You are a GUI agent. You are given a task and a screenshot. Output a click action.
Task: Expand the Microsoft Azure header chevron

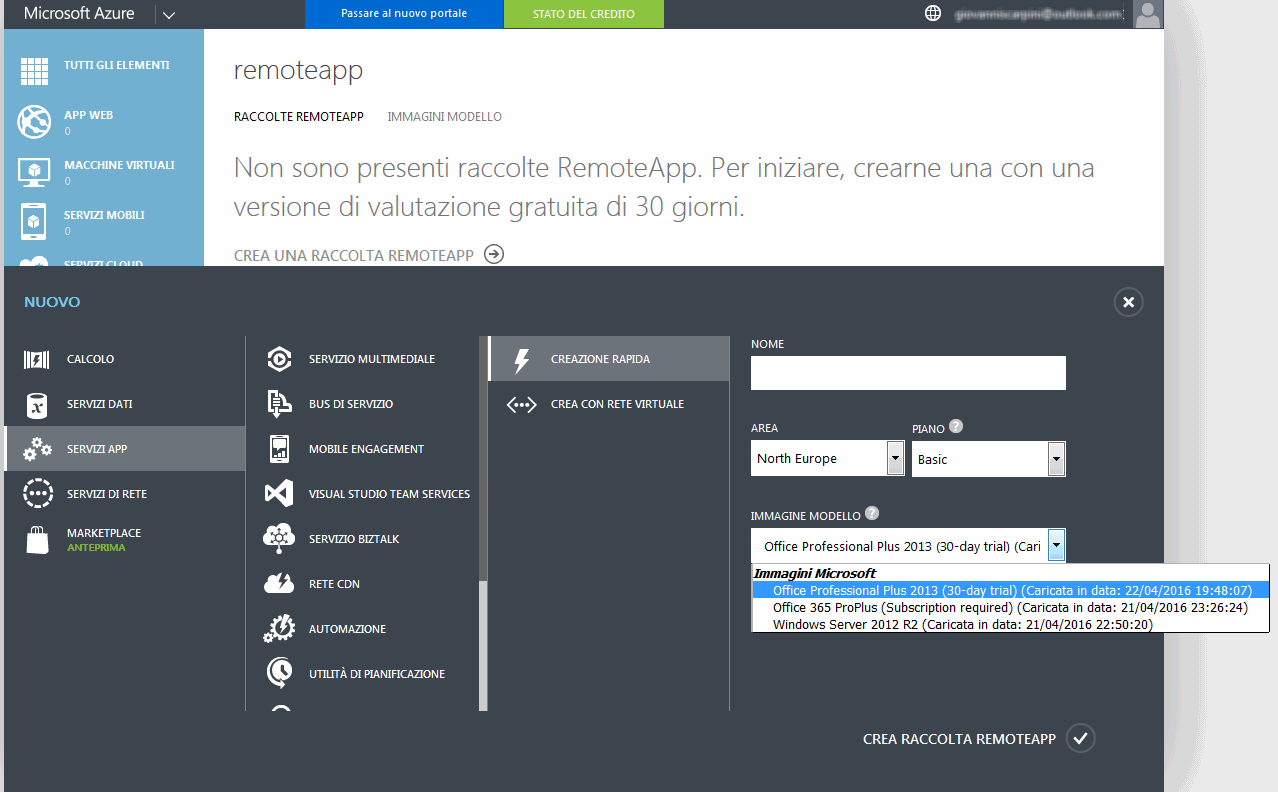pos(167,15)
